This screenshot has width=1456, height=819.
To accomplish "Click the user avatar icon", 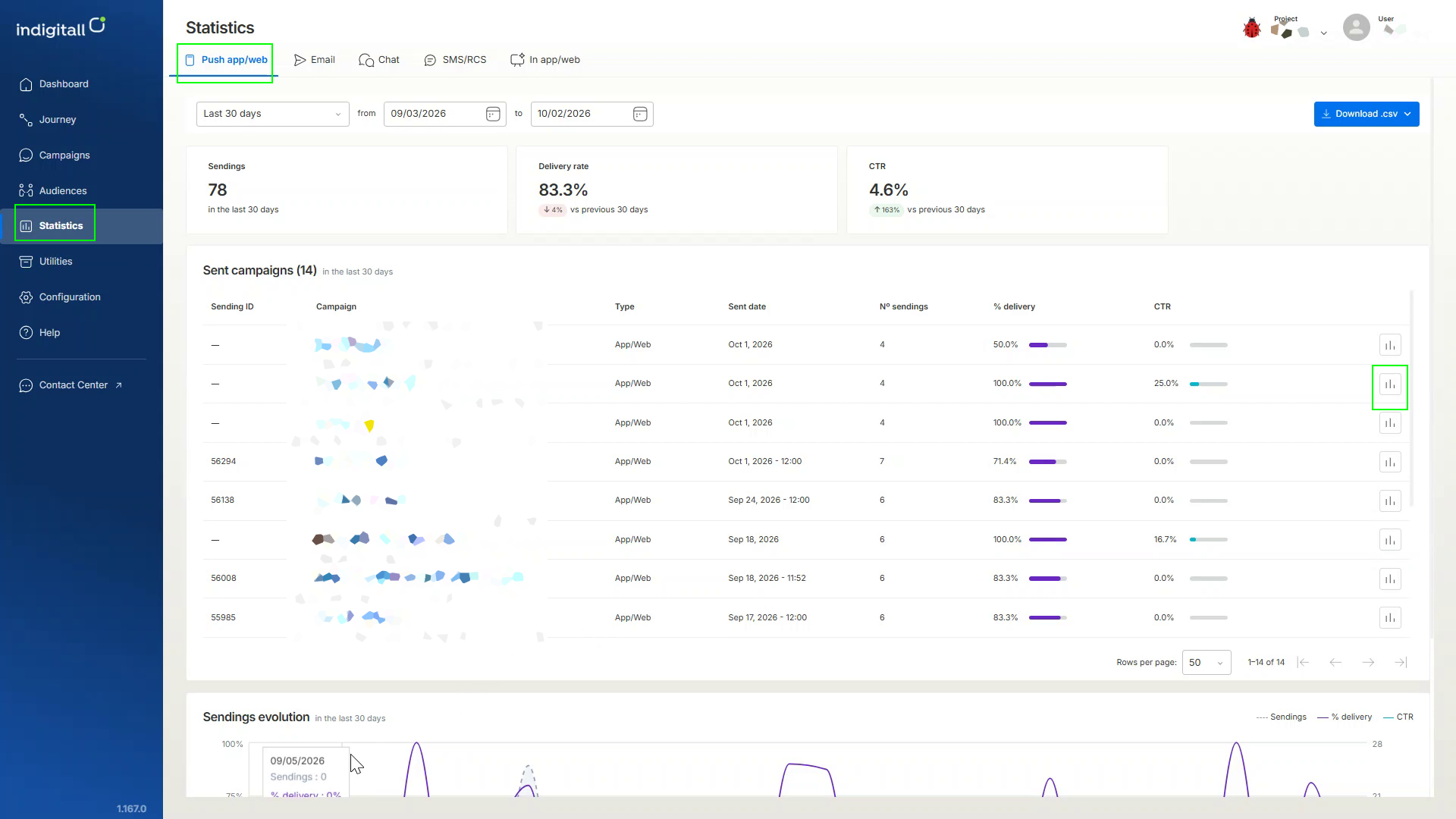I will point(1356,27).
